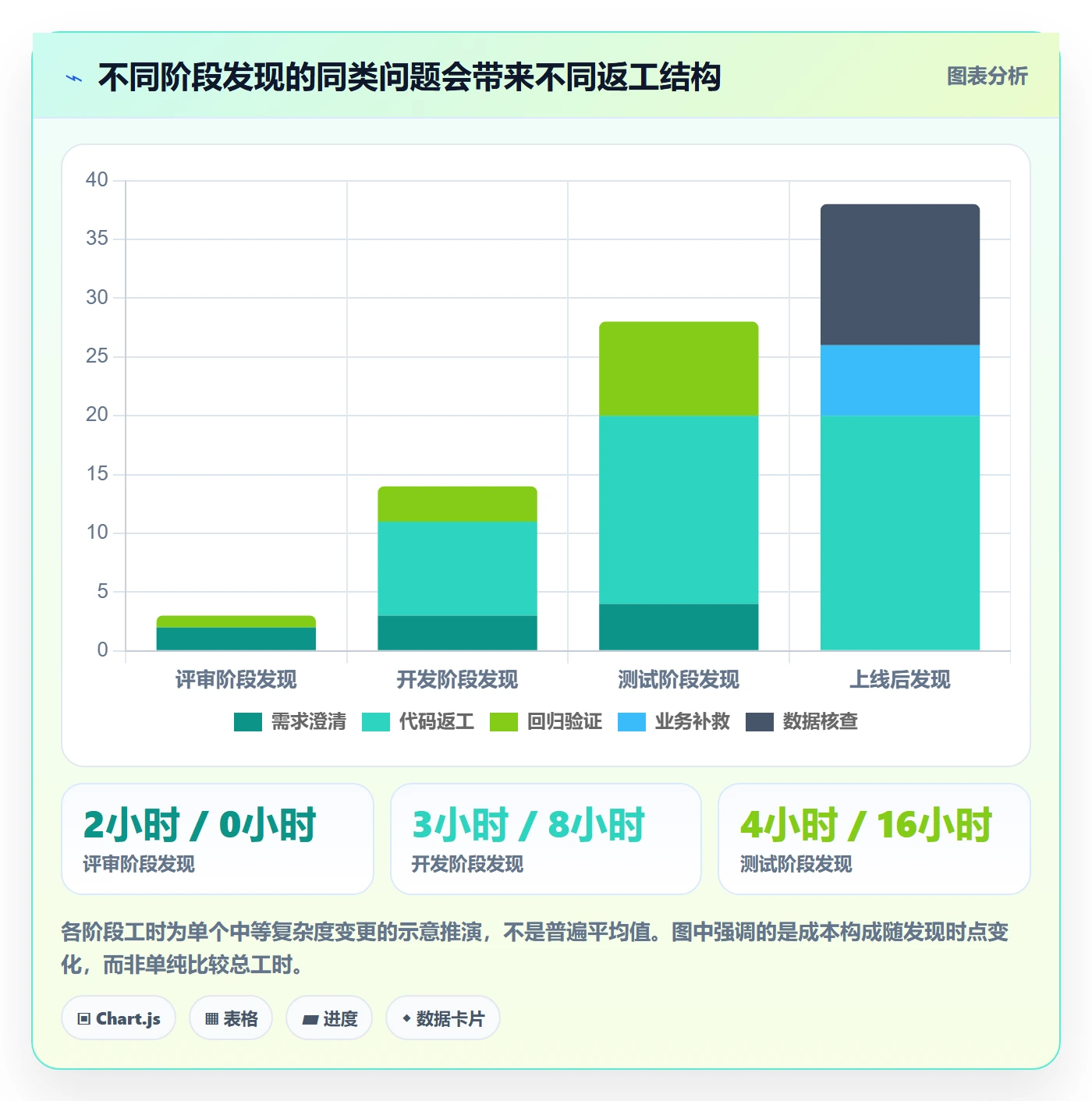Screen dimensions: 1092x1101
Task: Click the 图表分析 label in the header
Action: click(987, 76)
